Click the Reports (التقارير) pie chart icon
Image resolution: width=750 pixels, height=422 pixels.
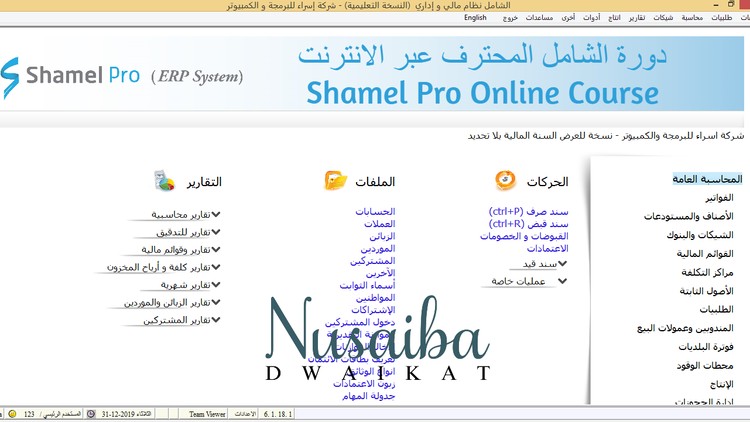pos(165,181)
